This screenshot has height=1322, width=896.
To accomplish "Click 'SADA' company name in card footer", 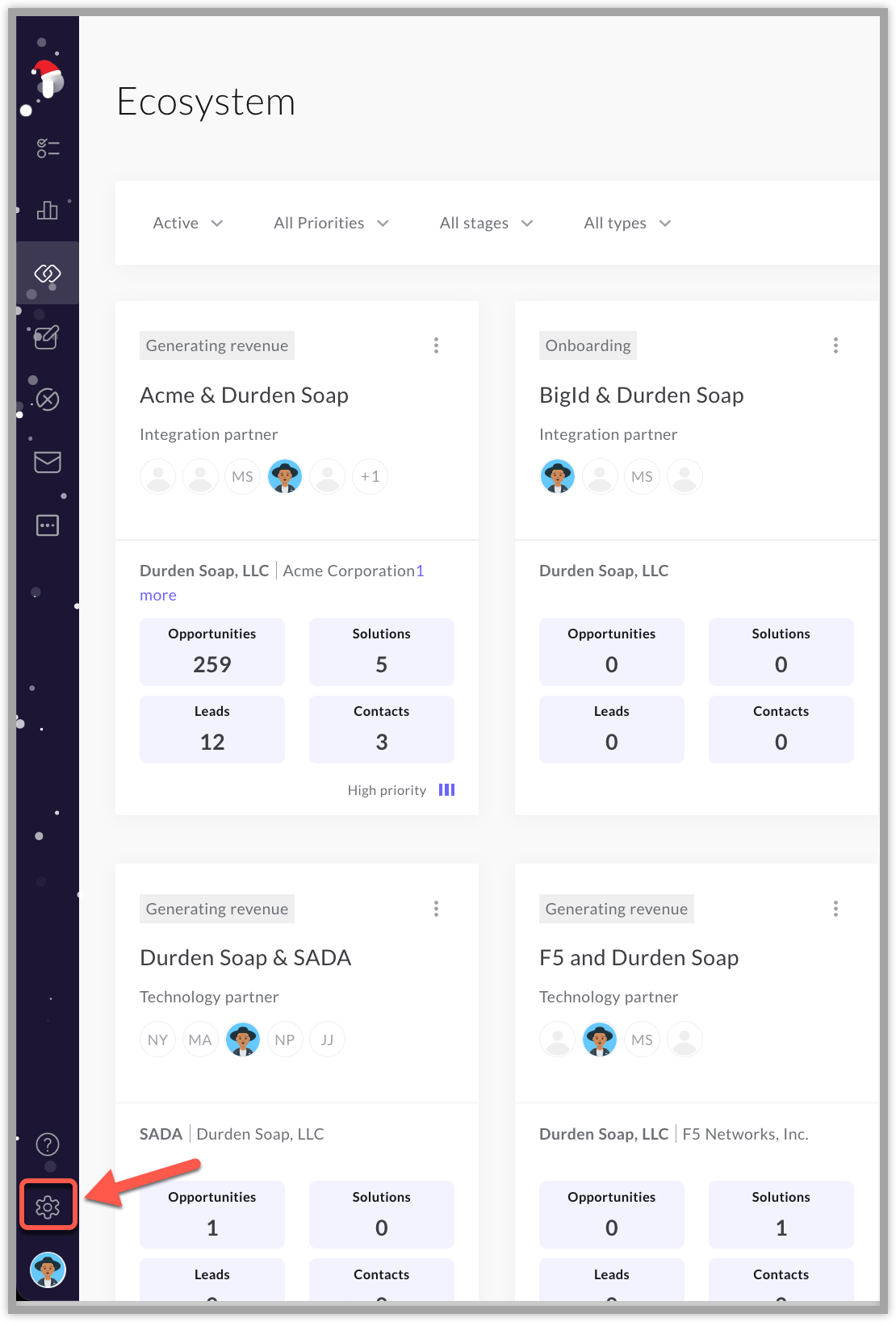I will 161,1134.
